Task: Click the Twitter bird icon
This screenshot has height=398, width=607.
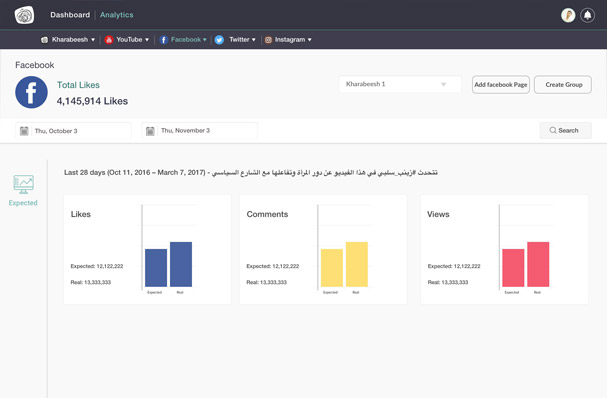Action: click(x=219, y=39)
